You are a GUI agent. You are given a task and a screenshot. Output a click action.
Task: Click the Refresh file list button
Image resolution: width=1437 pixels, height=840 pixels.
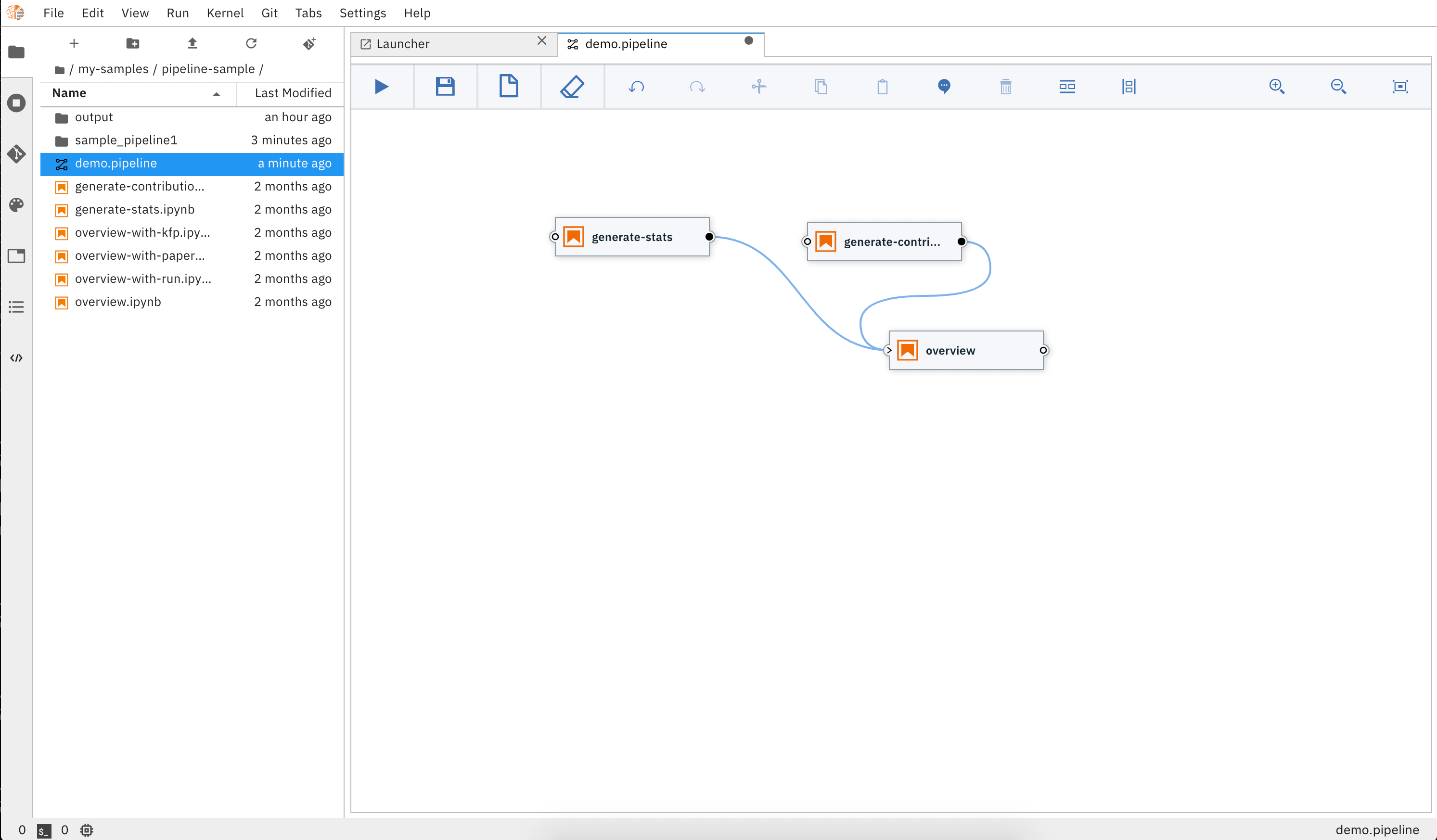(x=251, y=43)
